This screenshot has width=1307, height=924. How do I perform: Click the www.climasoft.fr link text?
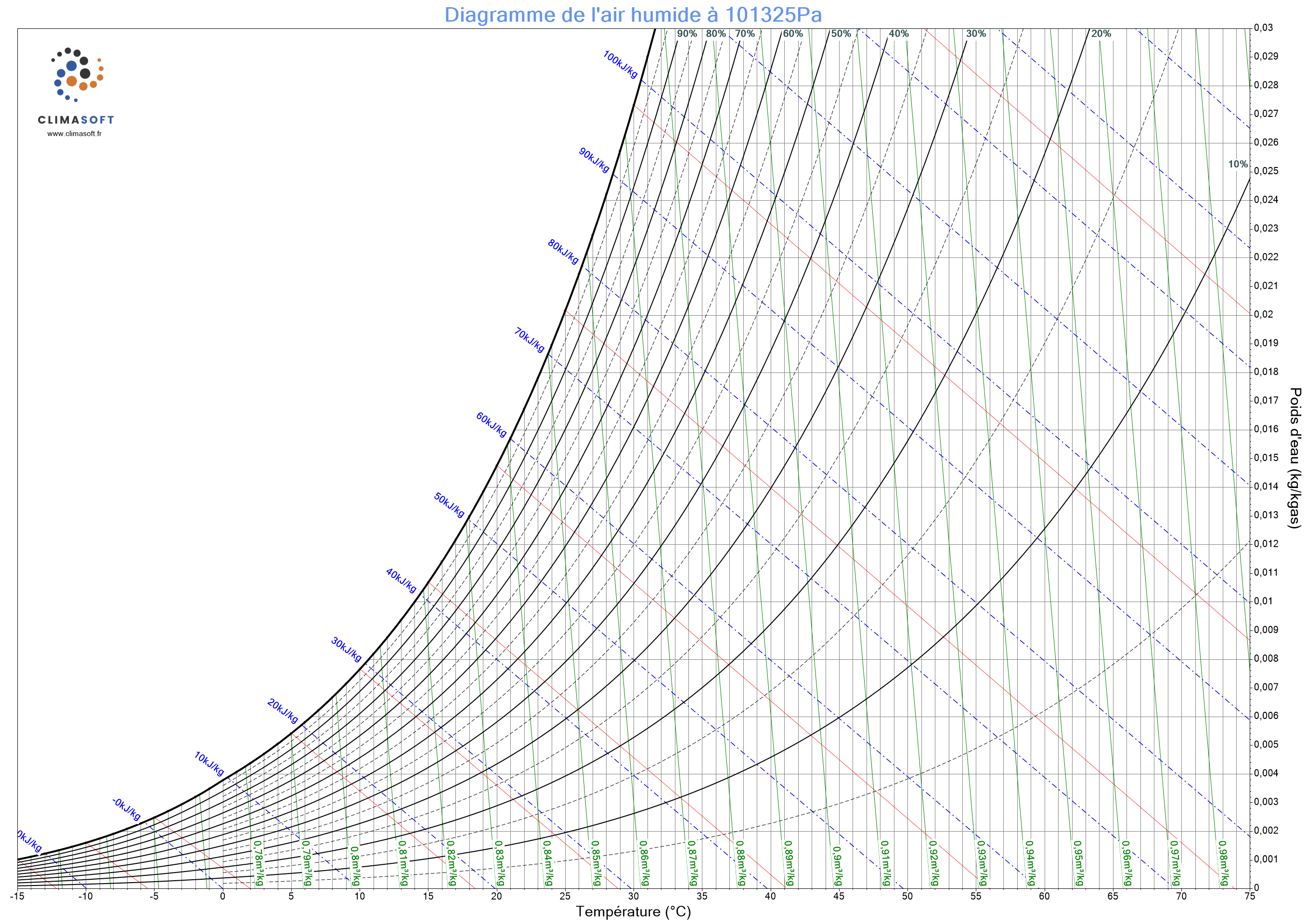(x=75, y=134)
